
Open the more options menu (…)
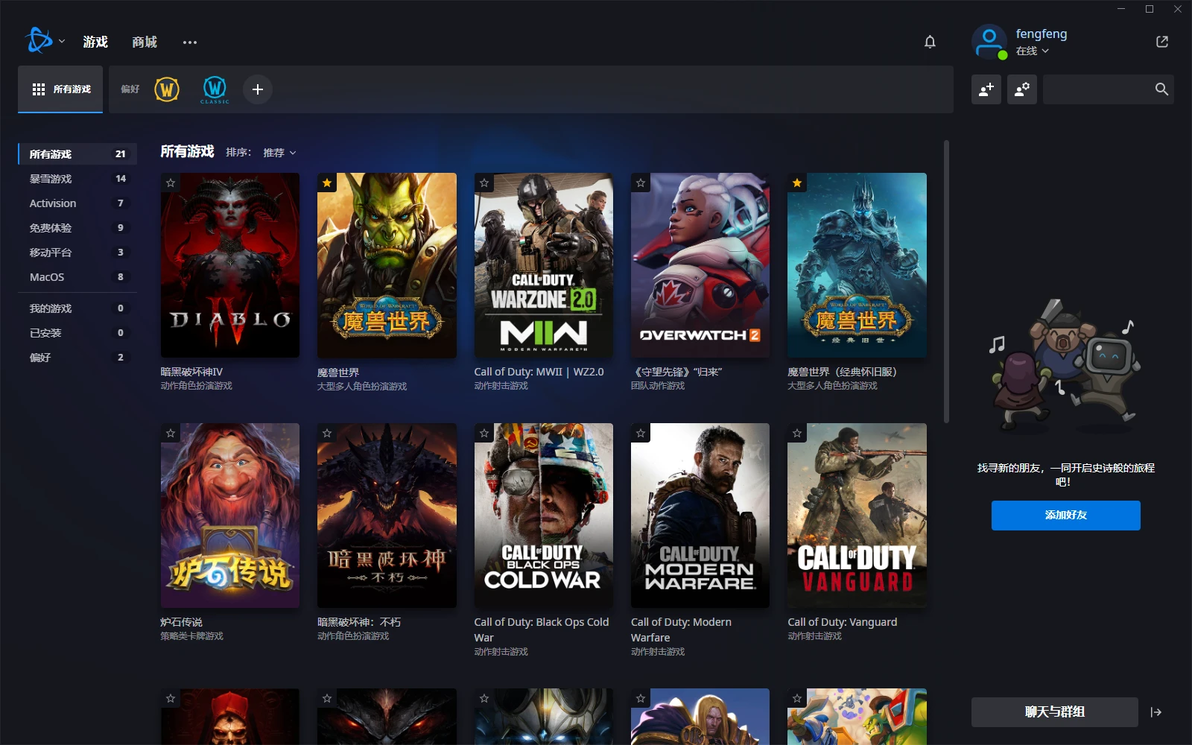pos(190,42)
